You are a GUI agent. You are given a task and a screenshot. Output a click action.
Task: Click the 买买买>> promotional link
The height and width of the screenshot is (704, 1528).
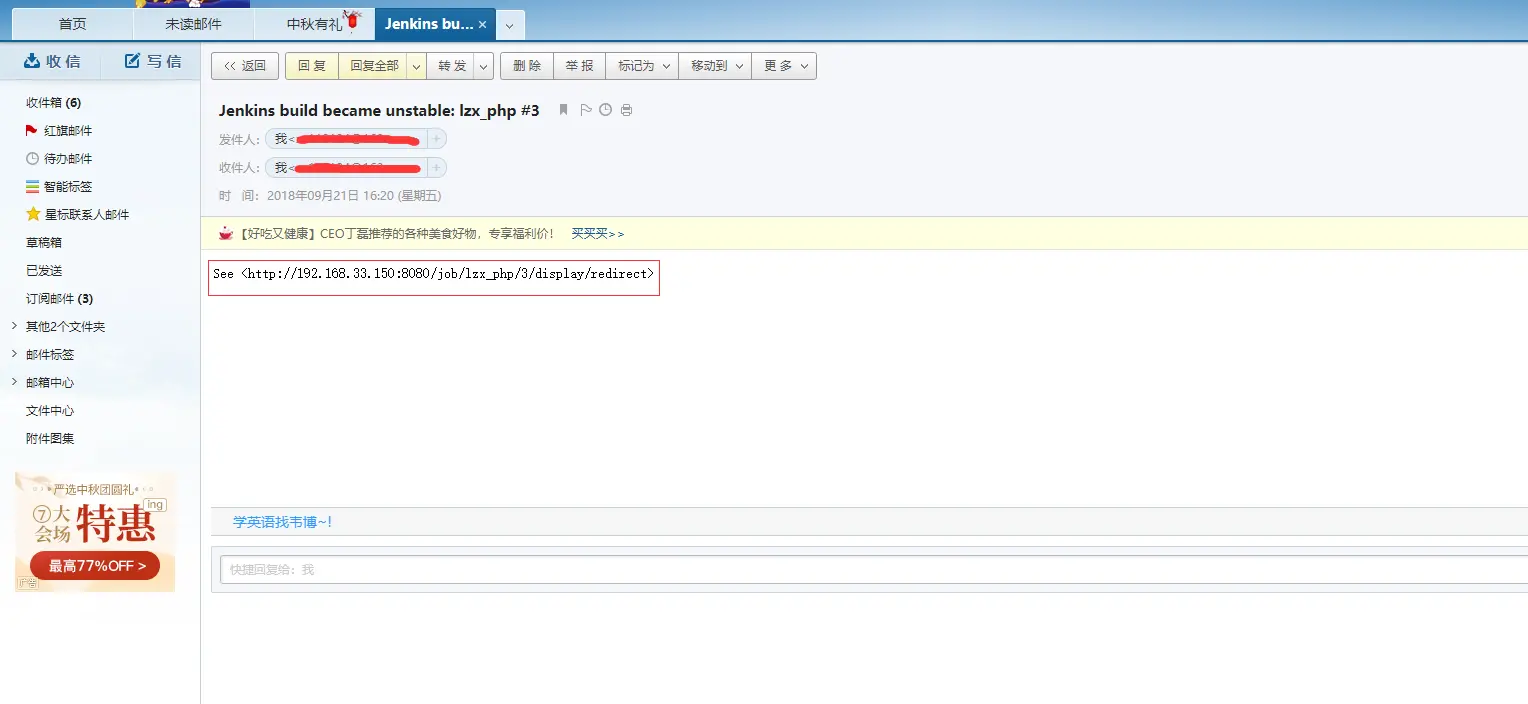tap(598, 233)
